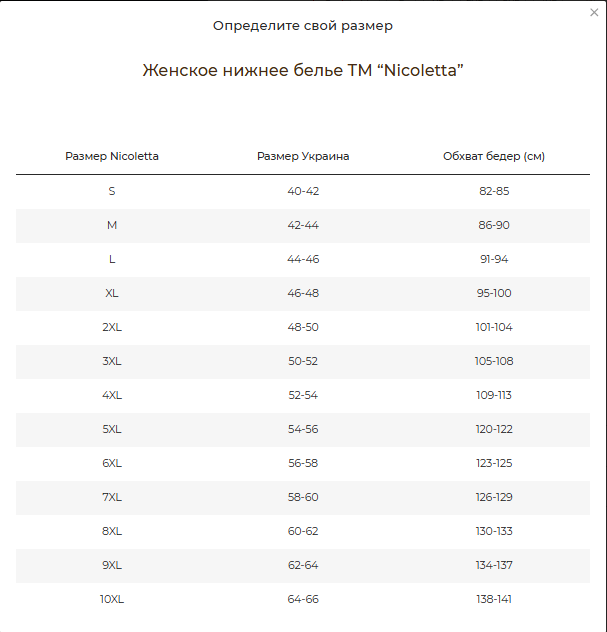Click hip measurement 130-133 cell

click(494, 531)
